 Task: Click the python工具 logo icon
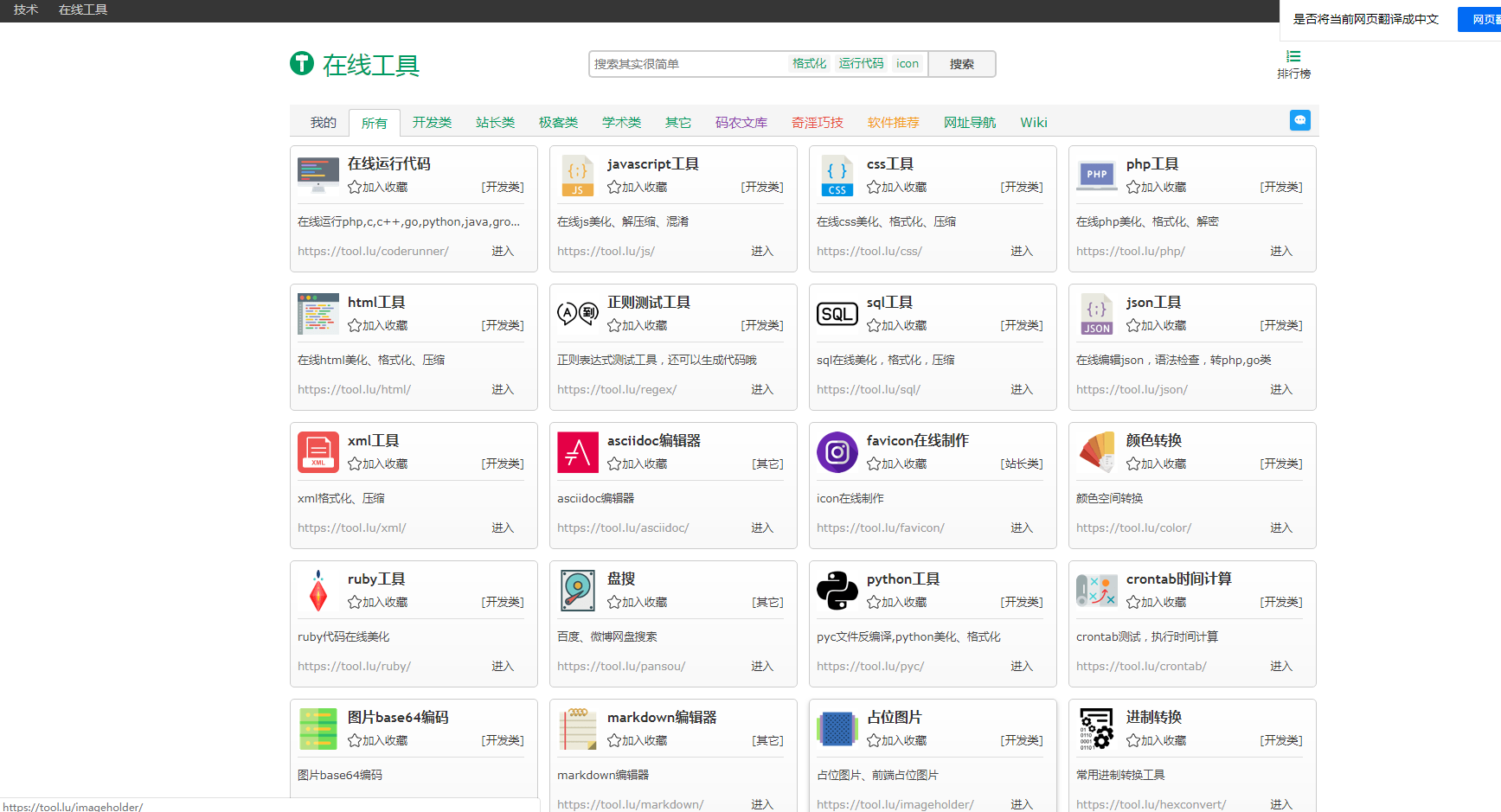point(837,591)
